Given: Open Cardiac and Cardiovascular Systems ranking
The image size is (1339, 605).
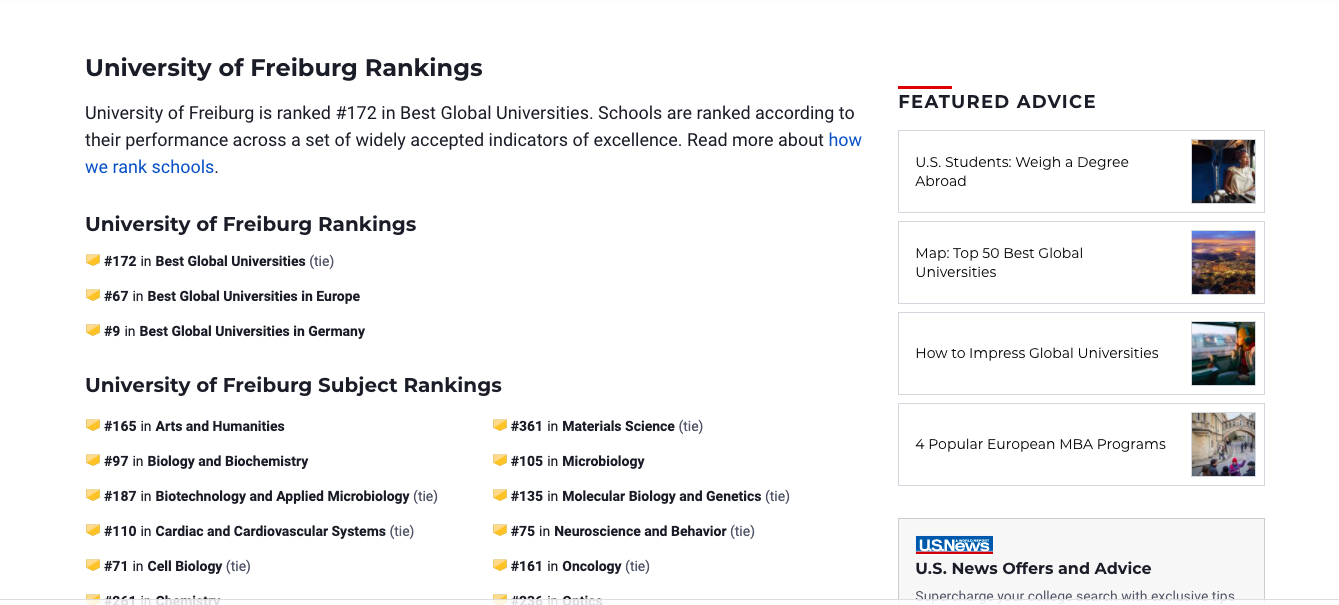Looking at the screenshot, I should pos(270,531).
